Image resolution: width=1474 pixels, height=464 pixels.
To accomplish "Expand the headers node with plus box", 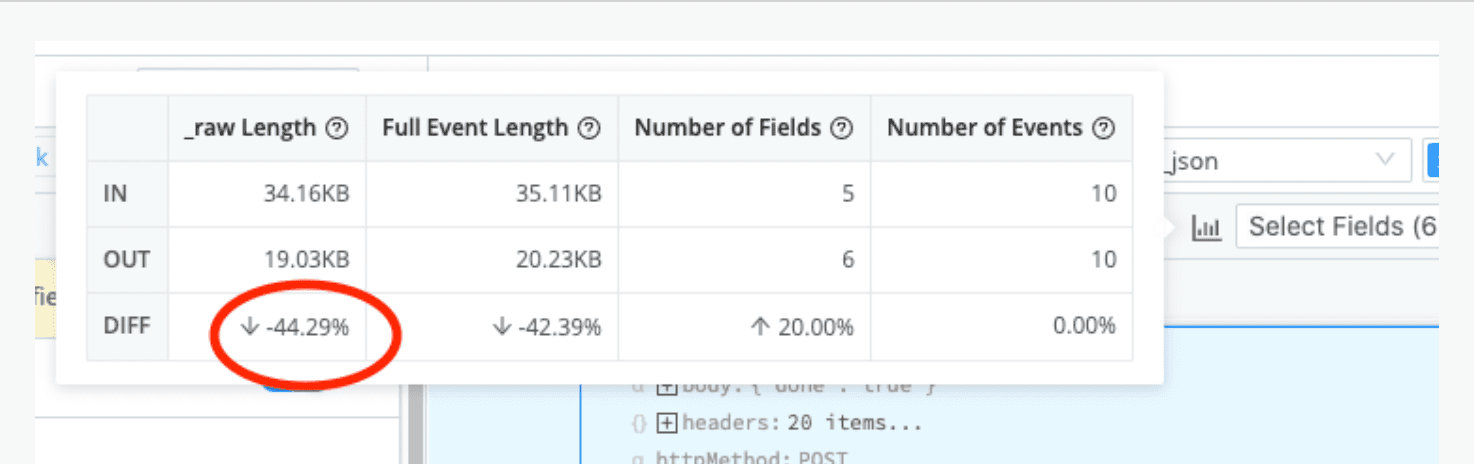I will (x=667, y=423).
